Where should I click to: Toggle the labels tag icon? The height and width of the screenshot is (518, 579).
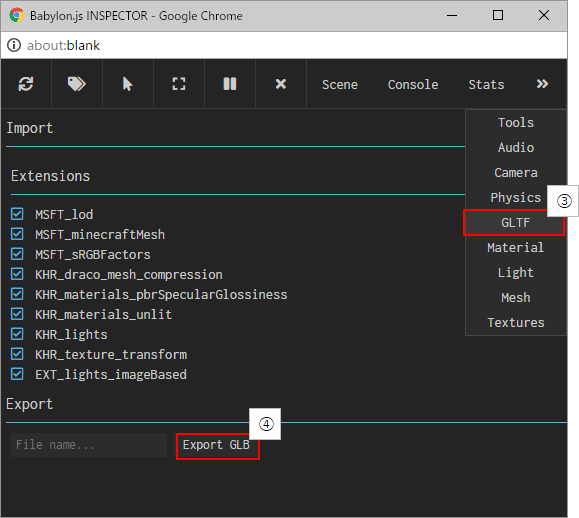(x=76, y=84)
